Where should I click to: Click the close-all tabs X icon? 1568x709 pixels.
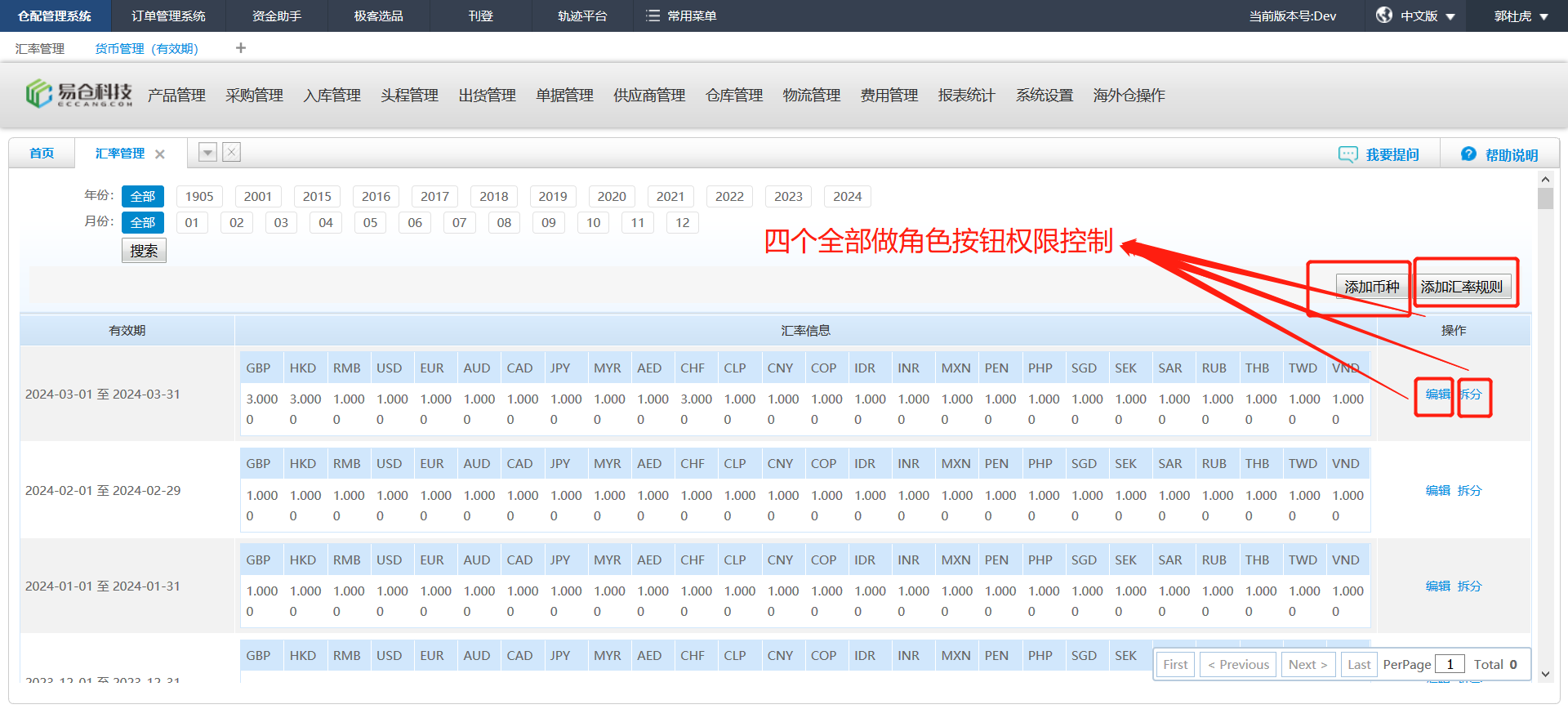(232, 152)
